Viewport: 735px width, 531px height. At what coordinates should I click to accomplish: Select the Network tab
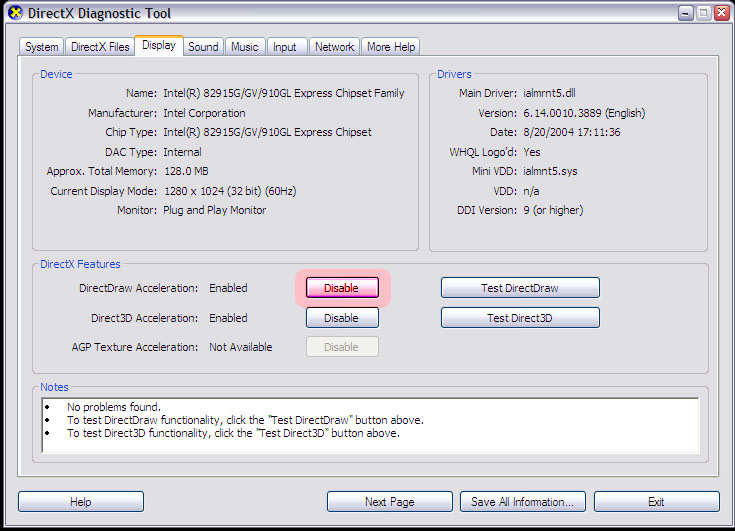point(334,47)
